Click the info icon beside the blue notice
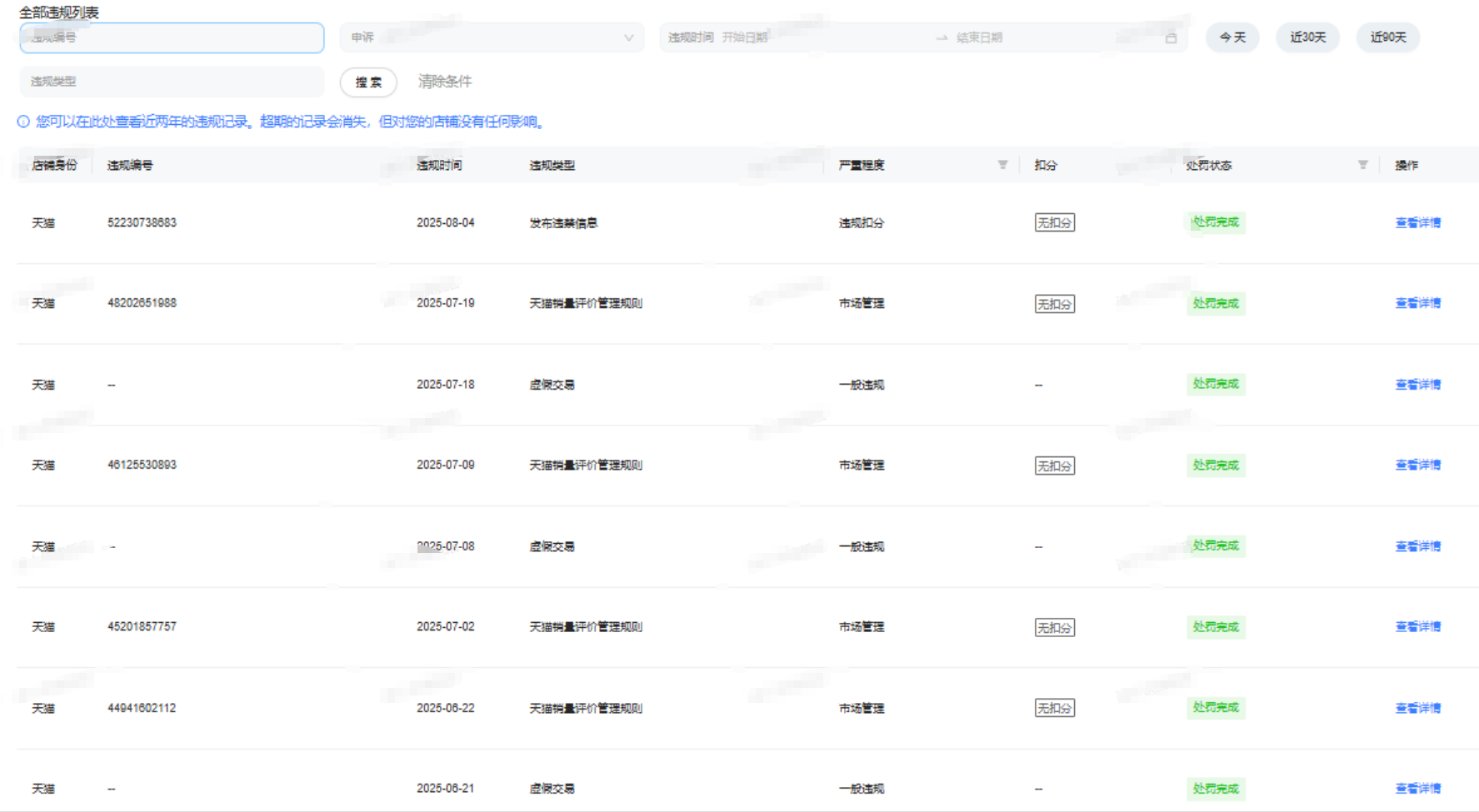The width and height of the screenshot is (1479, 812). 23,122
